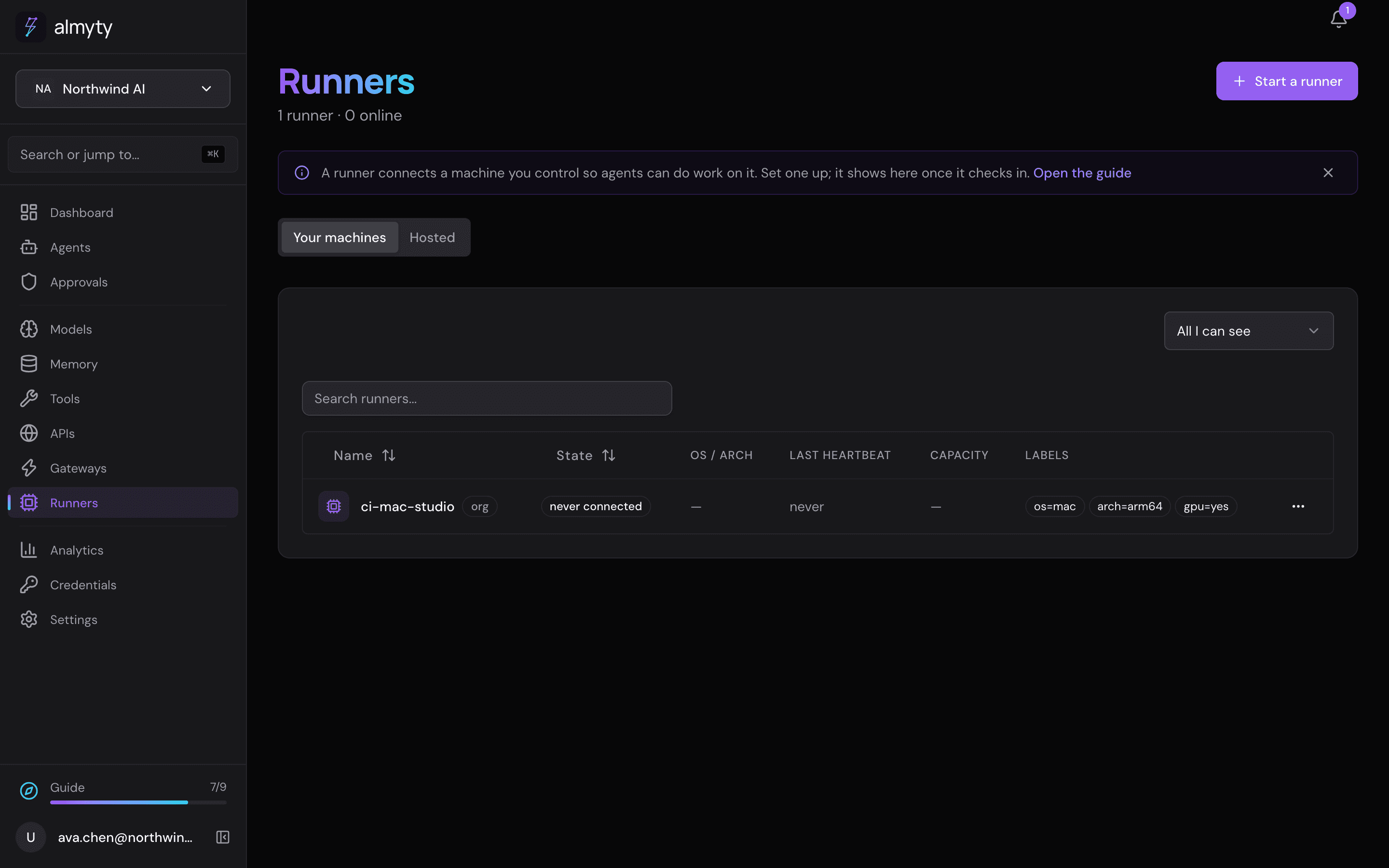Click the 7/9 guide progress count
Screen dimensions: 1389x868
click(218, 787)
